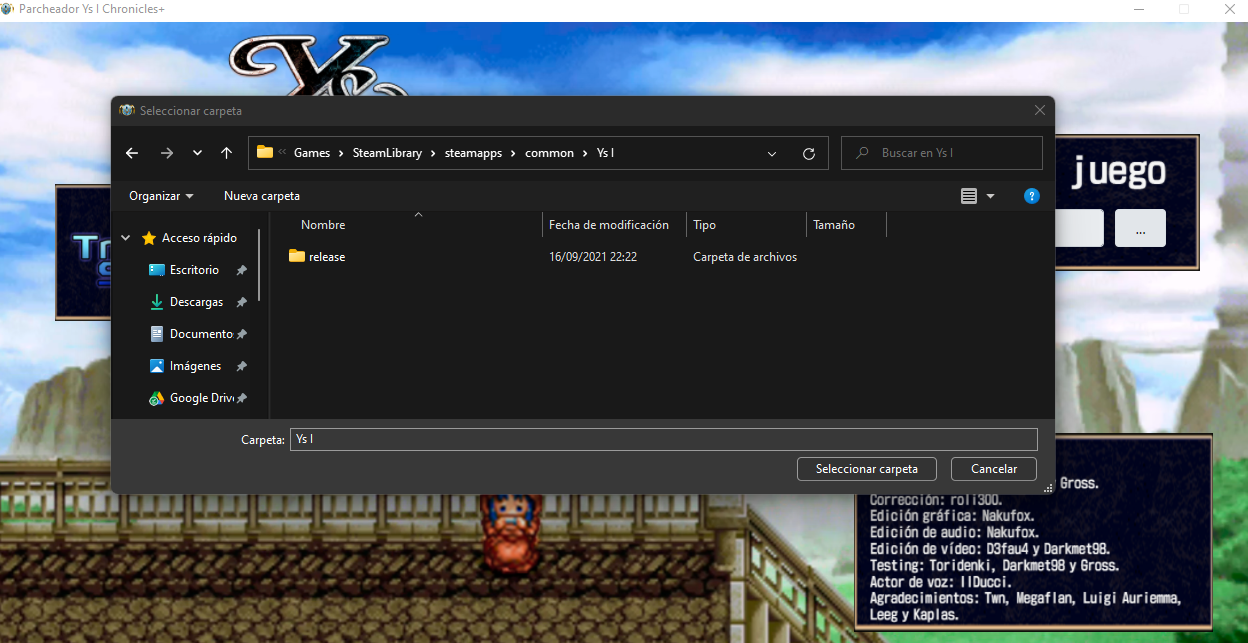
Task: Select common in the breadcrumb path
Action: (549, 153)
